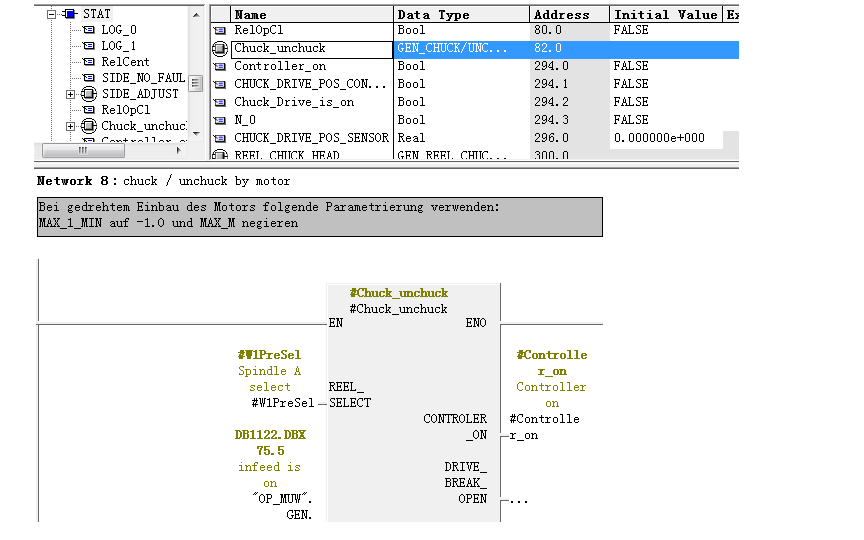Click the Chuck_Drive_is_on name cell
This screenshot has width=864, height=540.
312,102
